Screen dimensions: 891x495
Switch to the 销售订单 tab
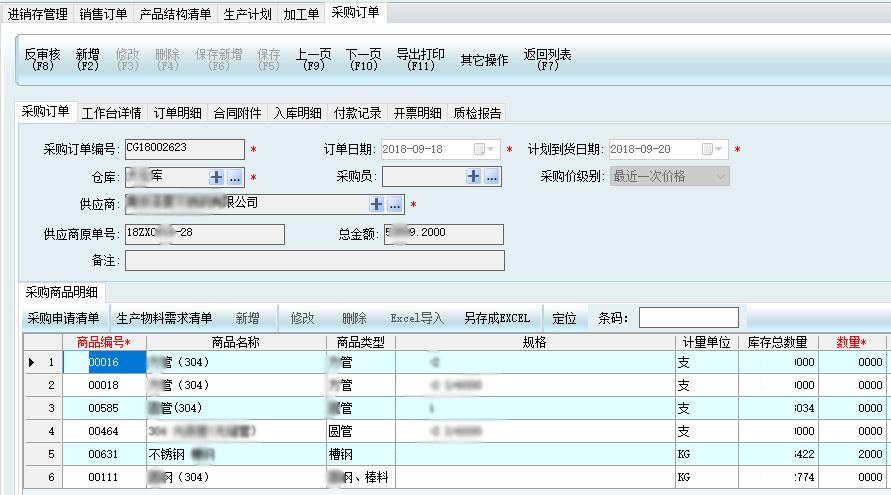click(103, 14)
